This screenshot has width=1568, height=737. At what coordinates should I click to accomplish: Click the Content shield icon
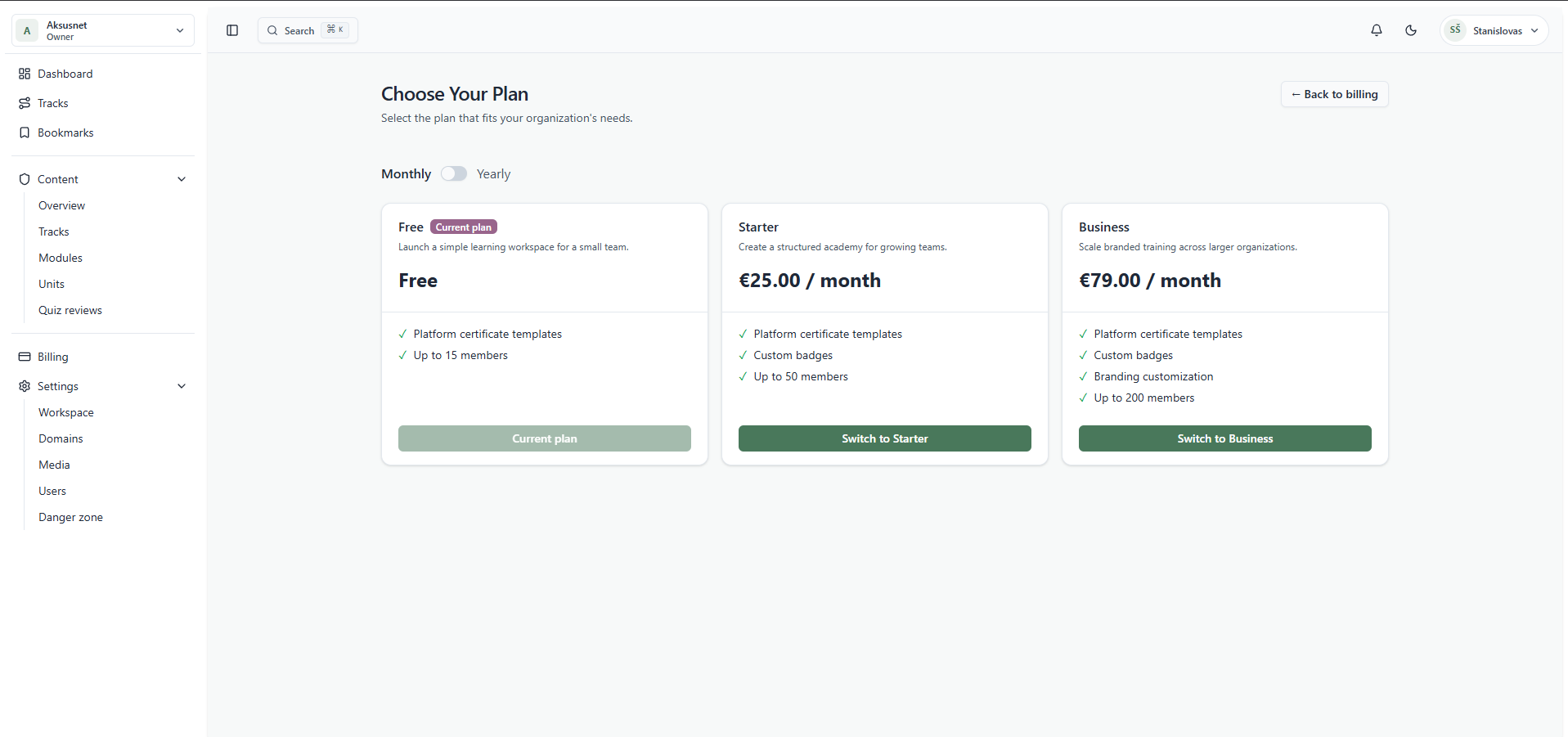tap(25, 179)
